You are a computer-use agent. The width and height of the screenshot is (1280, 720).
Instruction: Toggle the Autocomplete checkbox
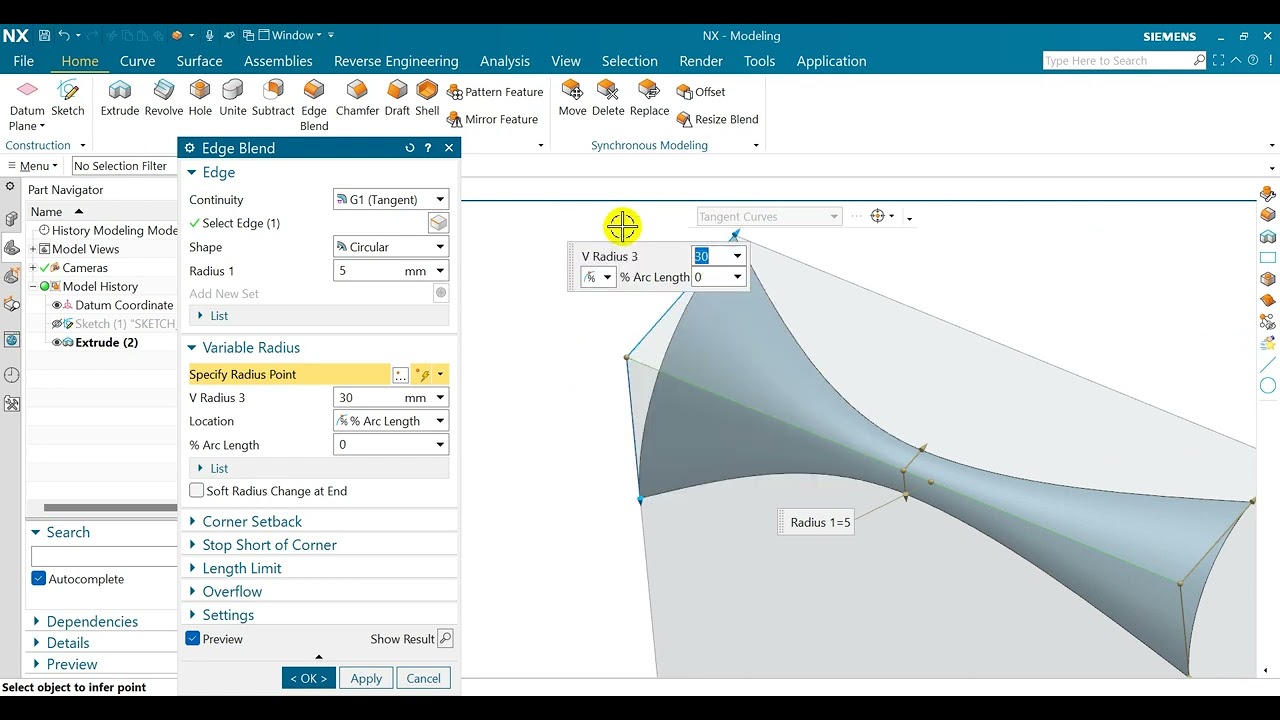pos(39,579)
